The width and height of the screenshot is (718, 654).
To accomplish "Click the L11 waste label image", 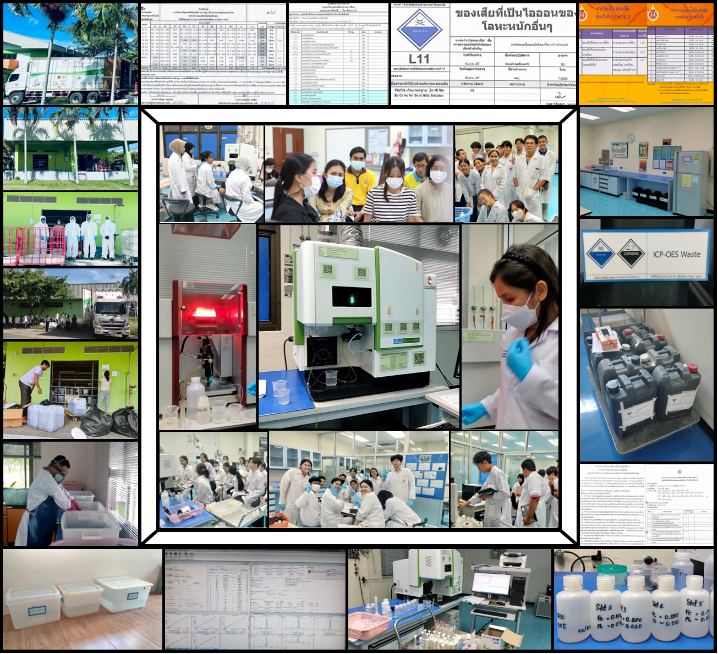I will coord(483,54).
